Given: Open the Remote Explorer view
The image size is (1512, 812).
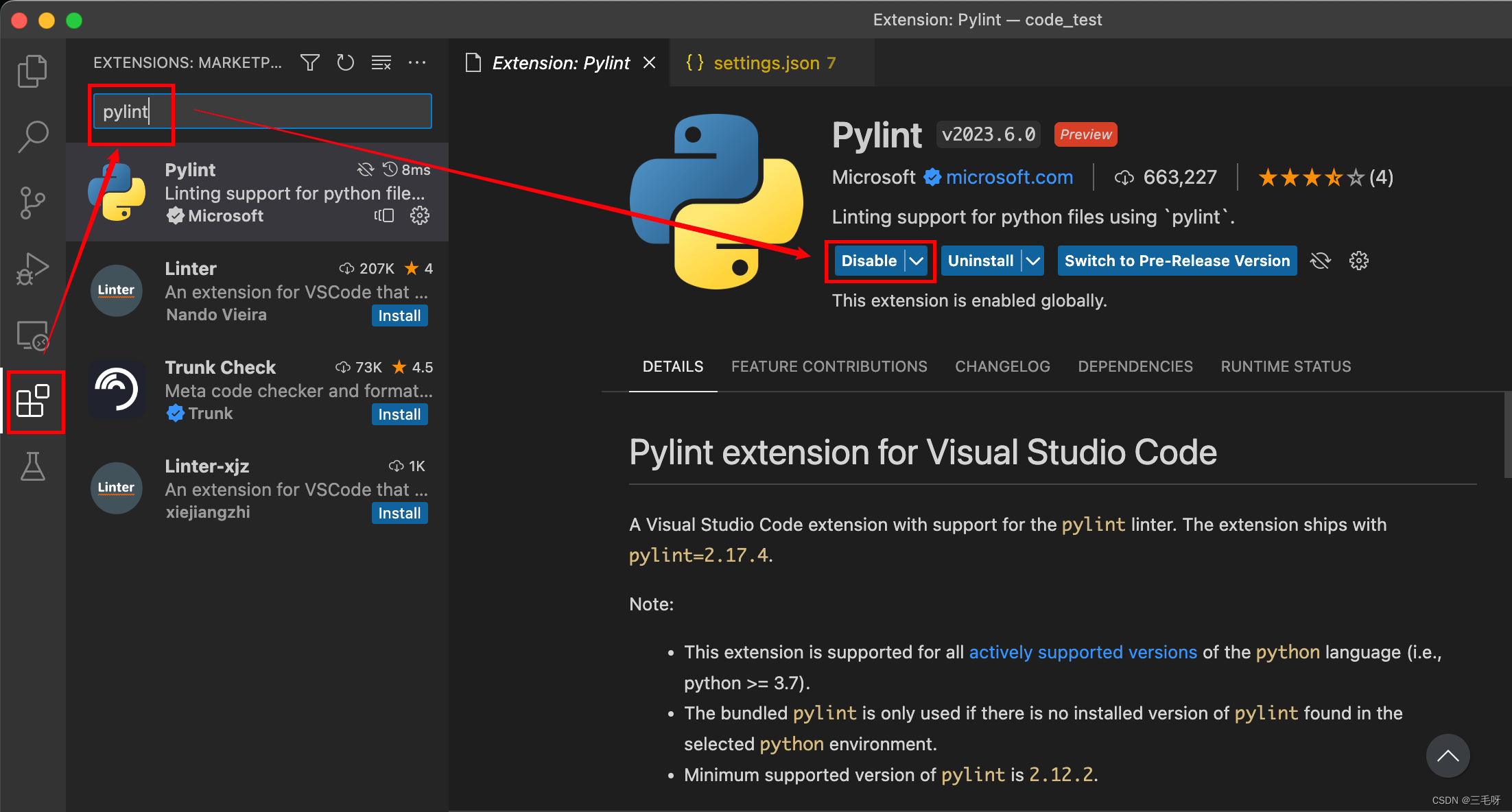Looking at the screenshot, I should [x=32, y=336].
